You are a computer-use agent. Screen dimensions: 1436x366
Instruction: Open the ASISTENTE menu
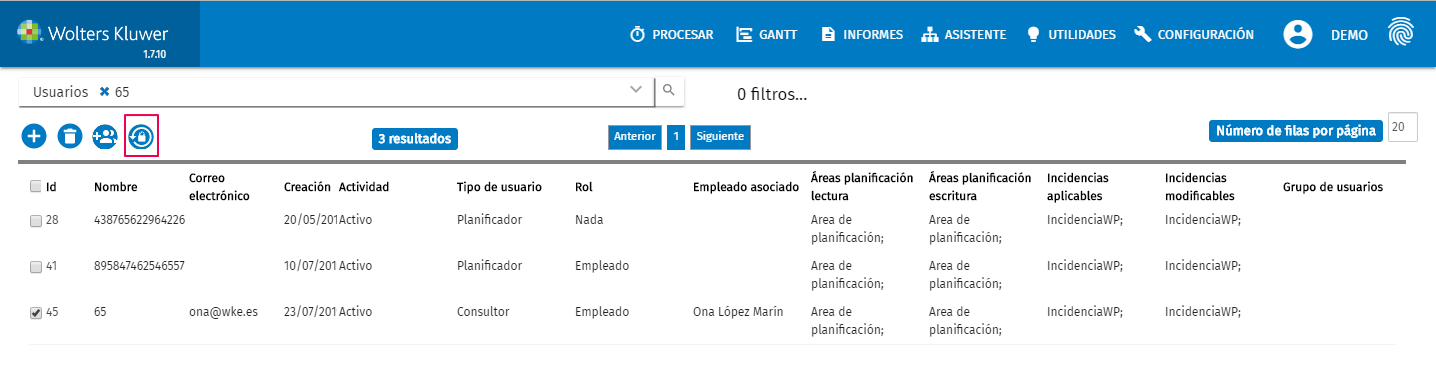tap(964, 34)
